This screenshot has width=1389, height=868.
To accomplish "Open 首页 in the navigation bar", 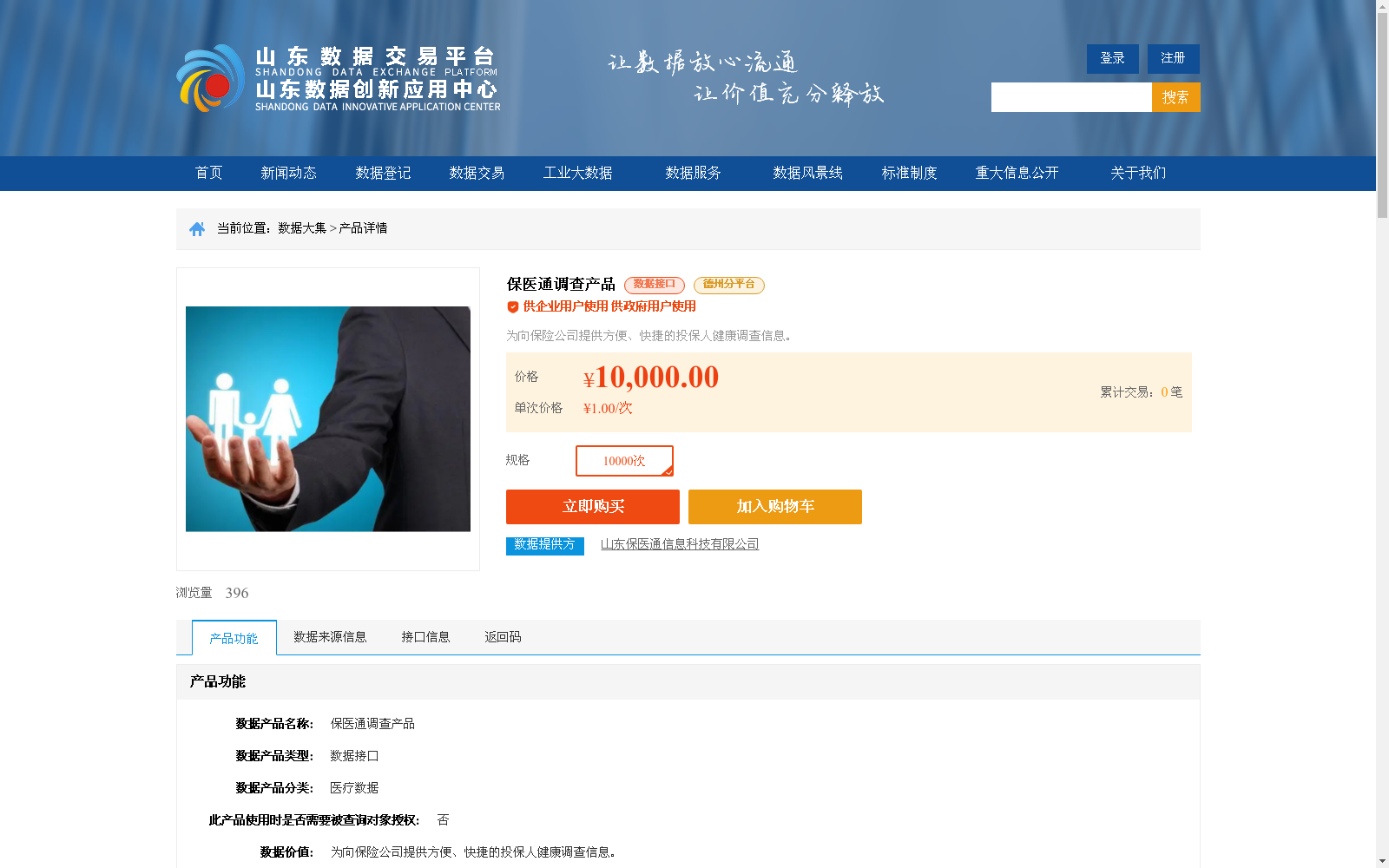I will pos(208,173).
